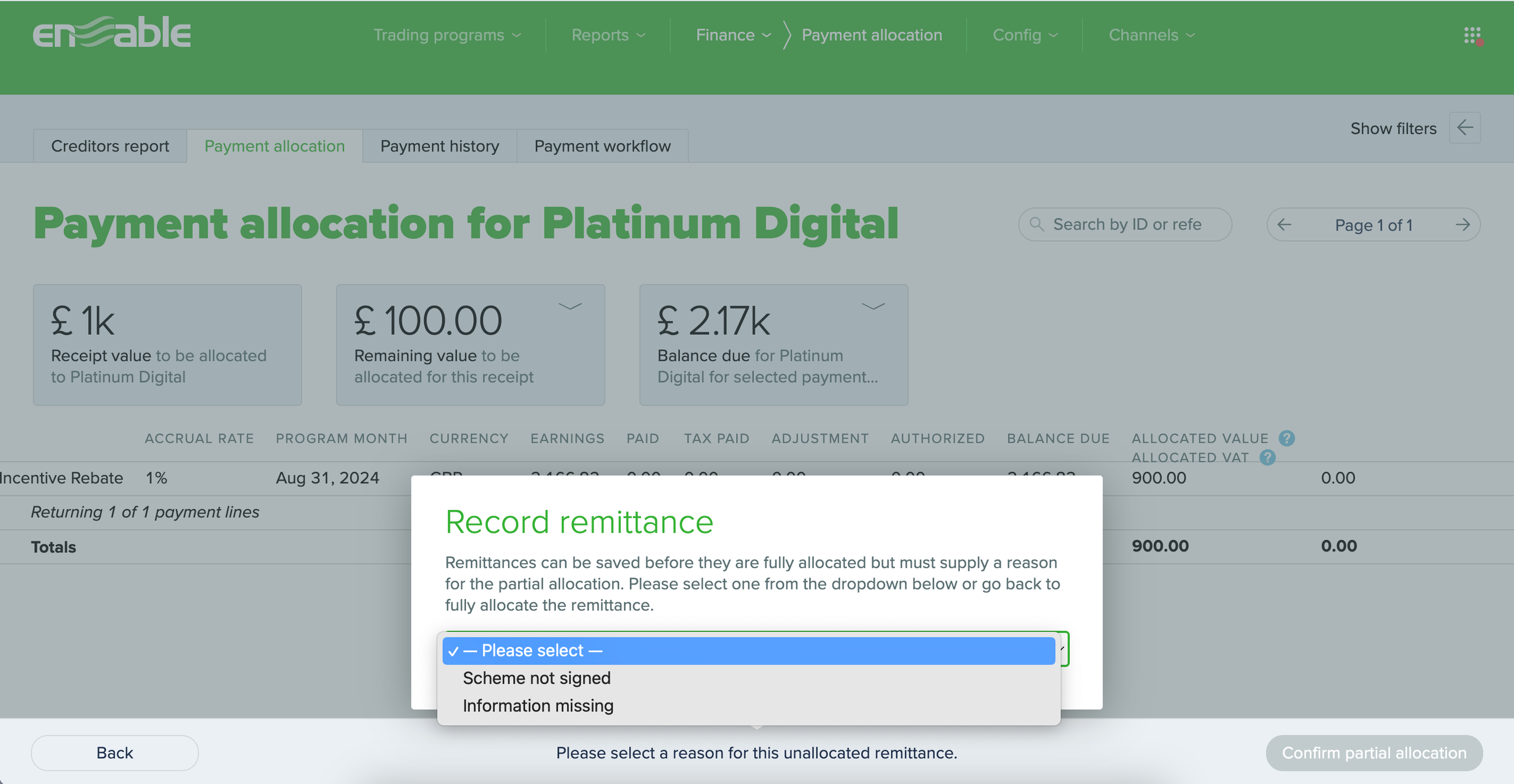
Task: Switch to Creditors report tab
Action: [x=110, y=146]
